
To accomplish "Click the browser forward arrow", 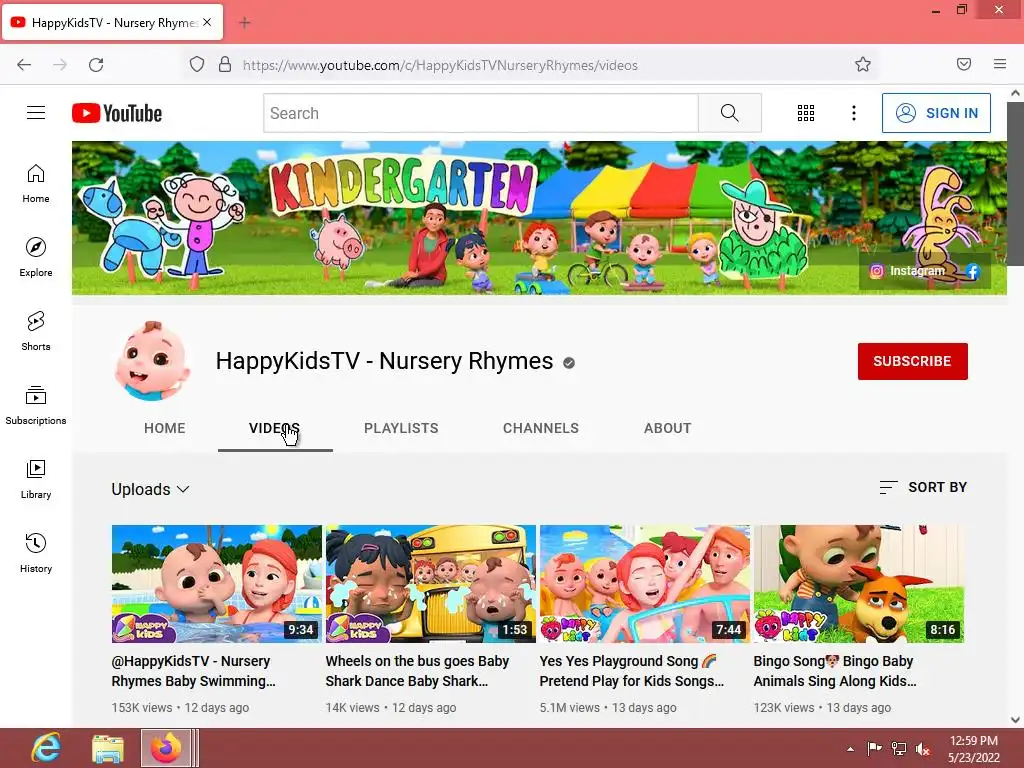I will tap(60, 65).
